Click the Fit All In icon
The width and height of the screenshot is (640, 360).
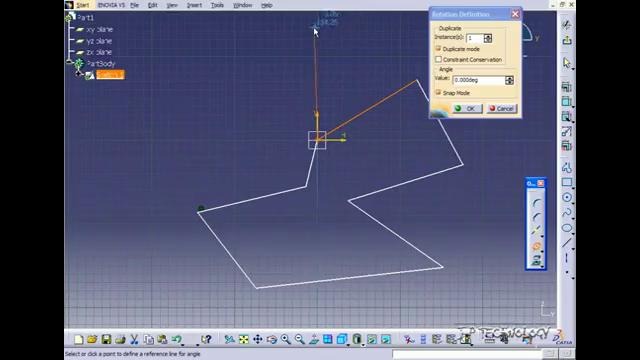[244, 339]
